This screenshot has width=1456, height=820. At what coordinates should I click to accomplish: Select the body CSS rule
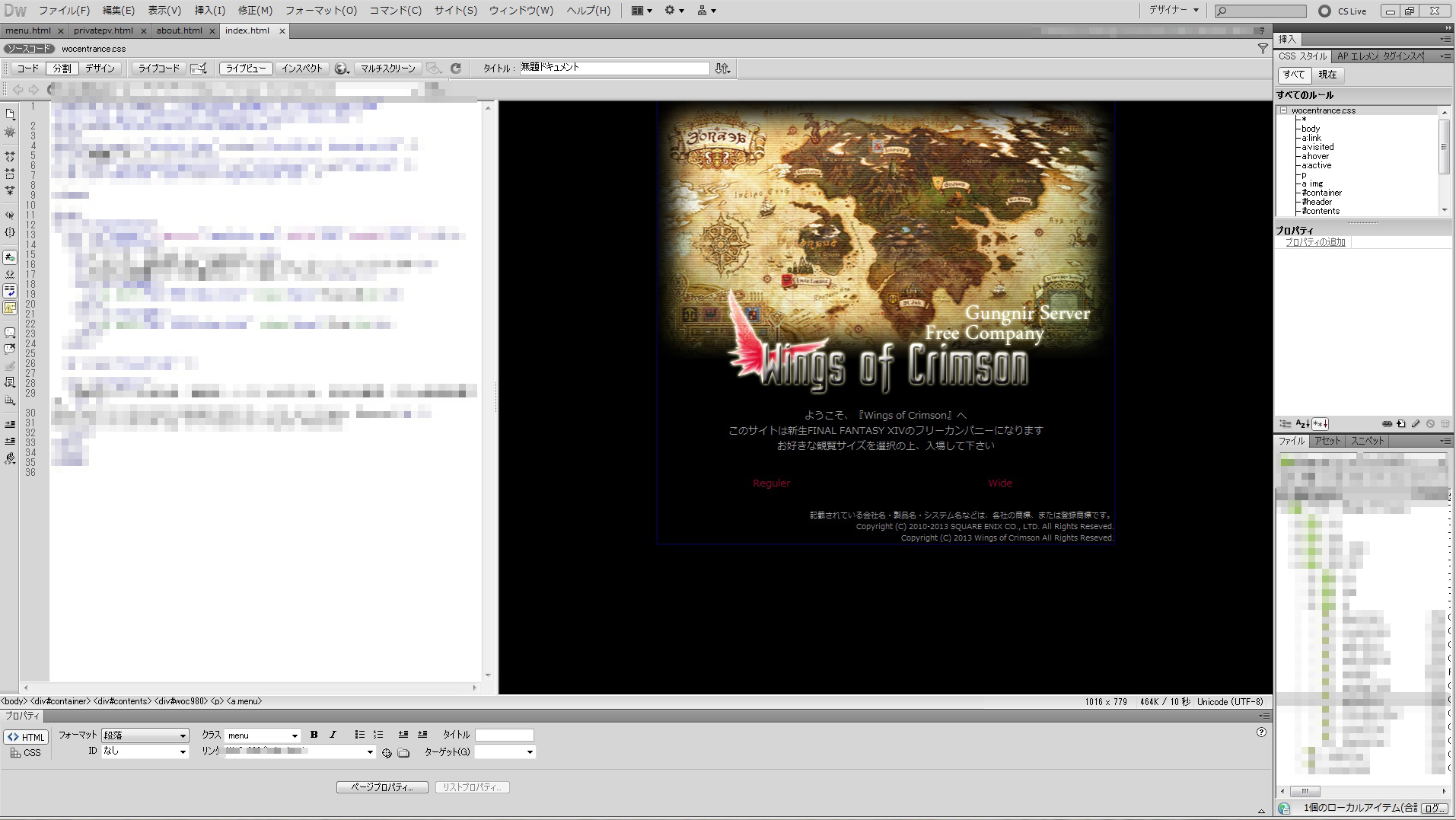(1311, 129)
